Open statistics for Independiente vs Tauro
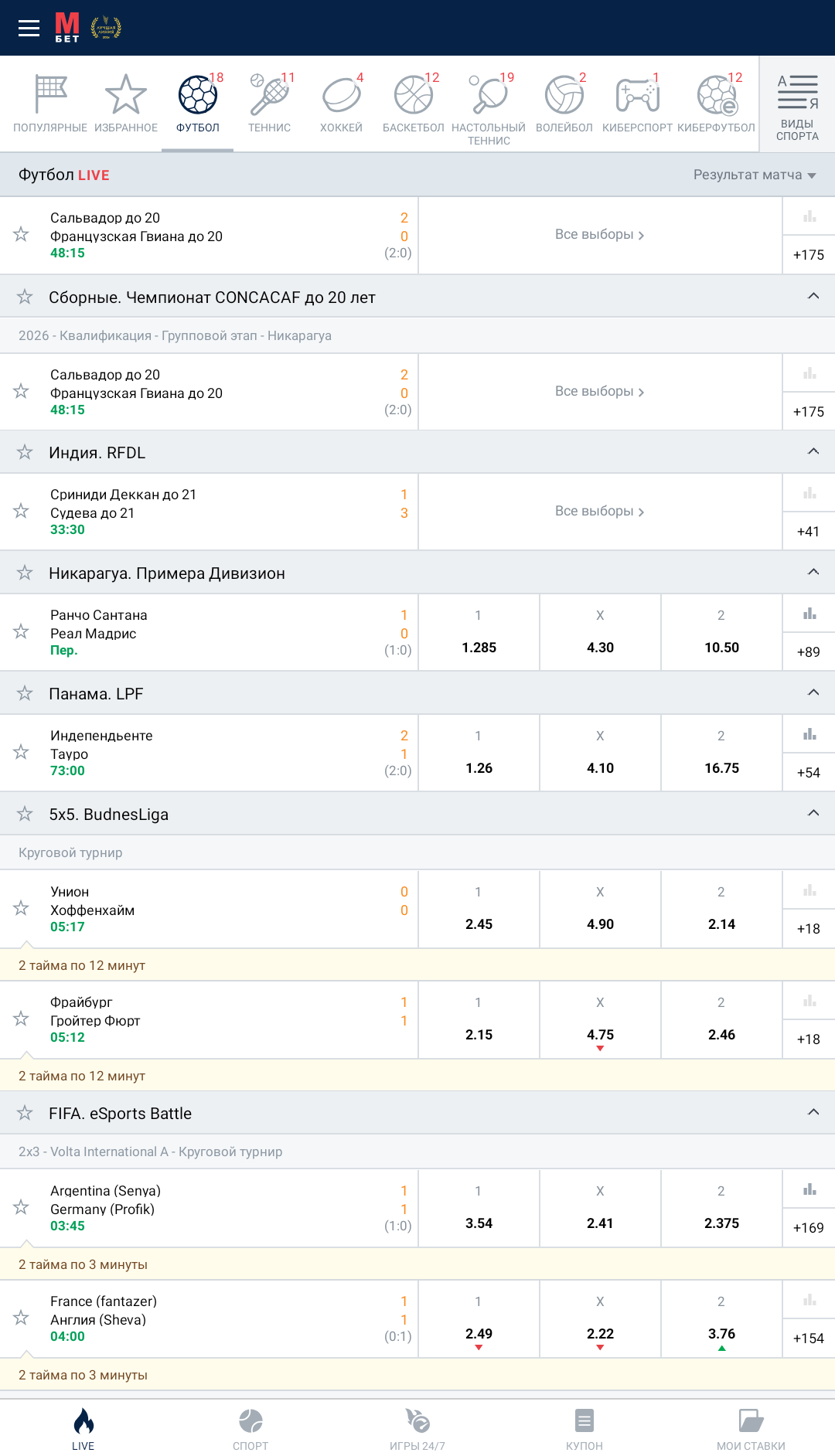The image size is (835, 1456). (809, 734)
